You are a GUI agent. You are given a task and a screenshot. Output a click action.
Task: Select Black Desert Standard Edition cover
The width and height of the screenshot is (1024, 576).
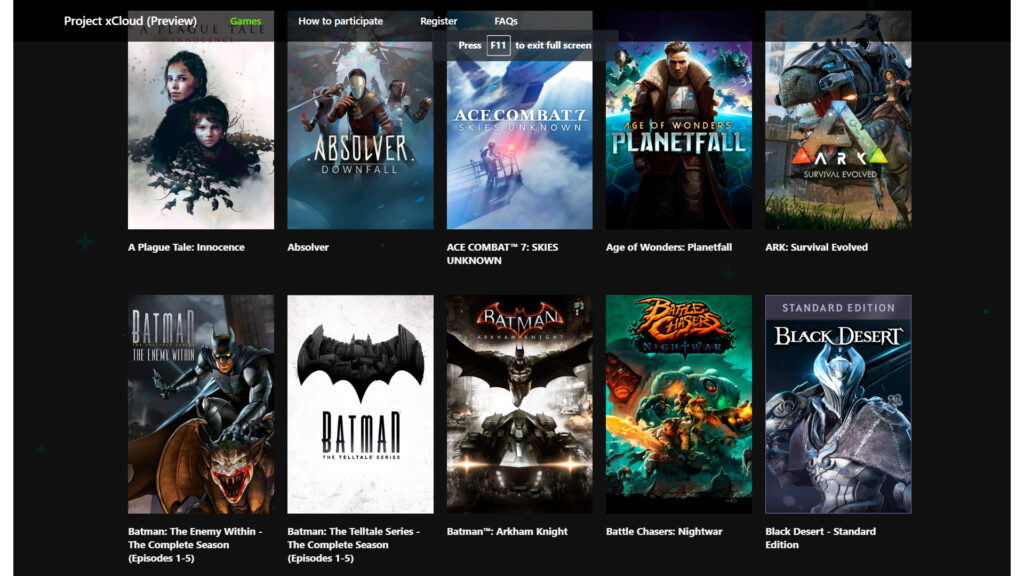pos(838,404)
